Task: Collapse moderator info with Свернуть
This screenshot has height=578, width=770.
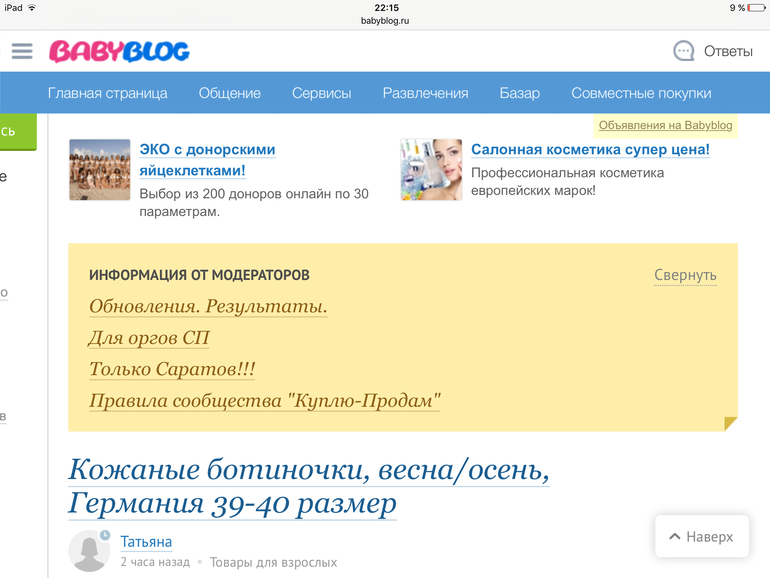Action: tap(685, 275)
